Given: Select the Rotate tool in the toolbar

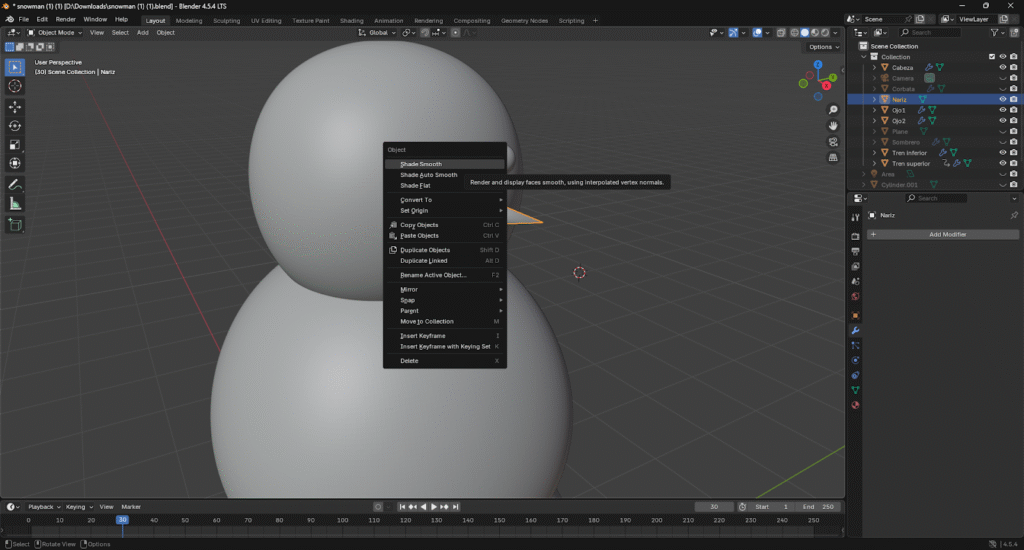Looking at the screenshot, I should click(15, 125).
